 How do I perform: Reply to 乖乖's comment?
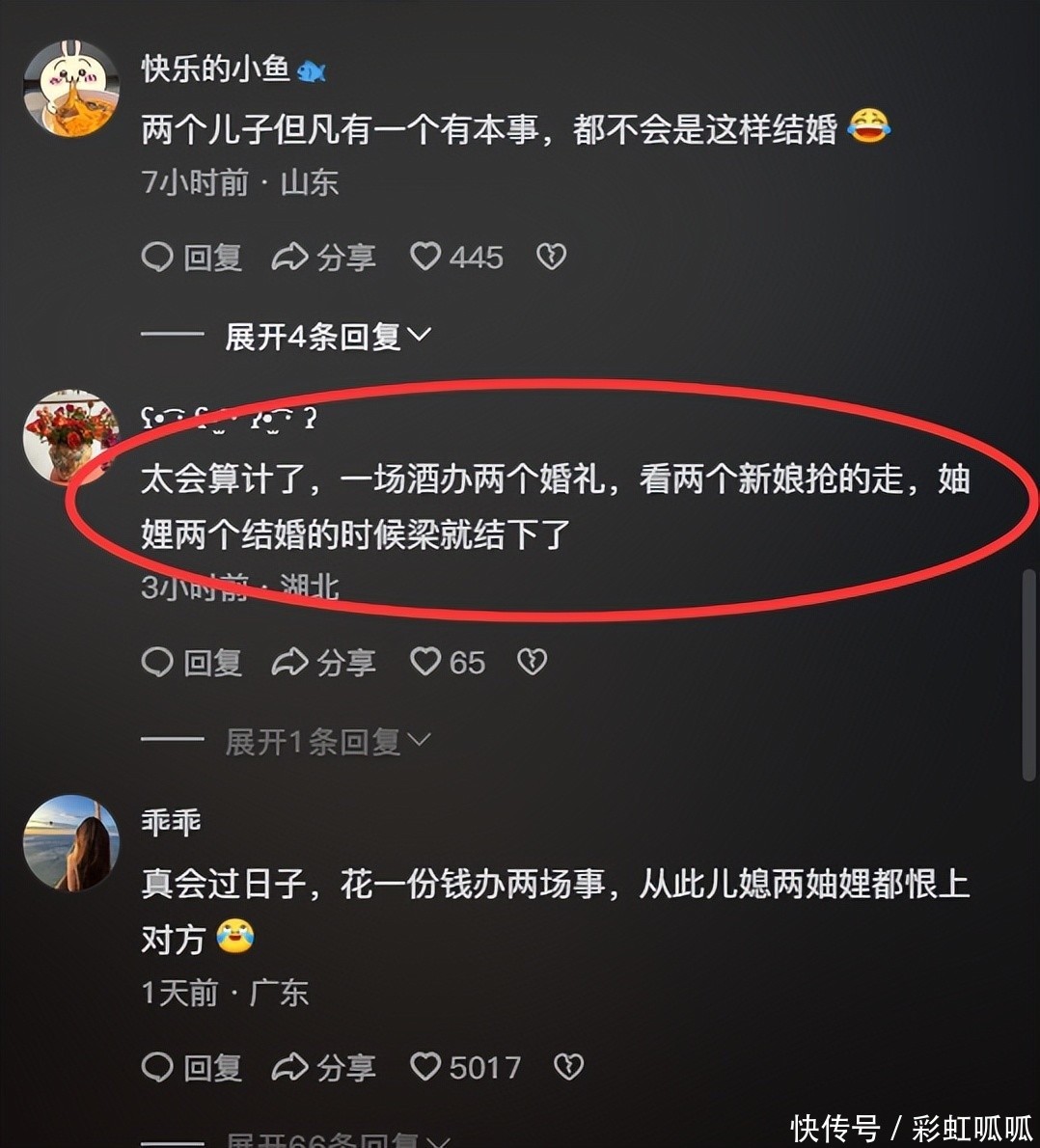(x=191, y=1068)
